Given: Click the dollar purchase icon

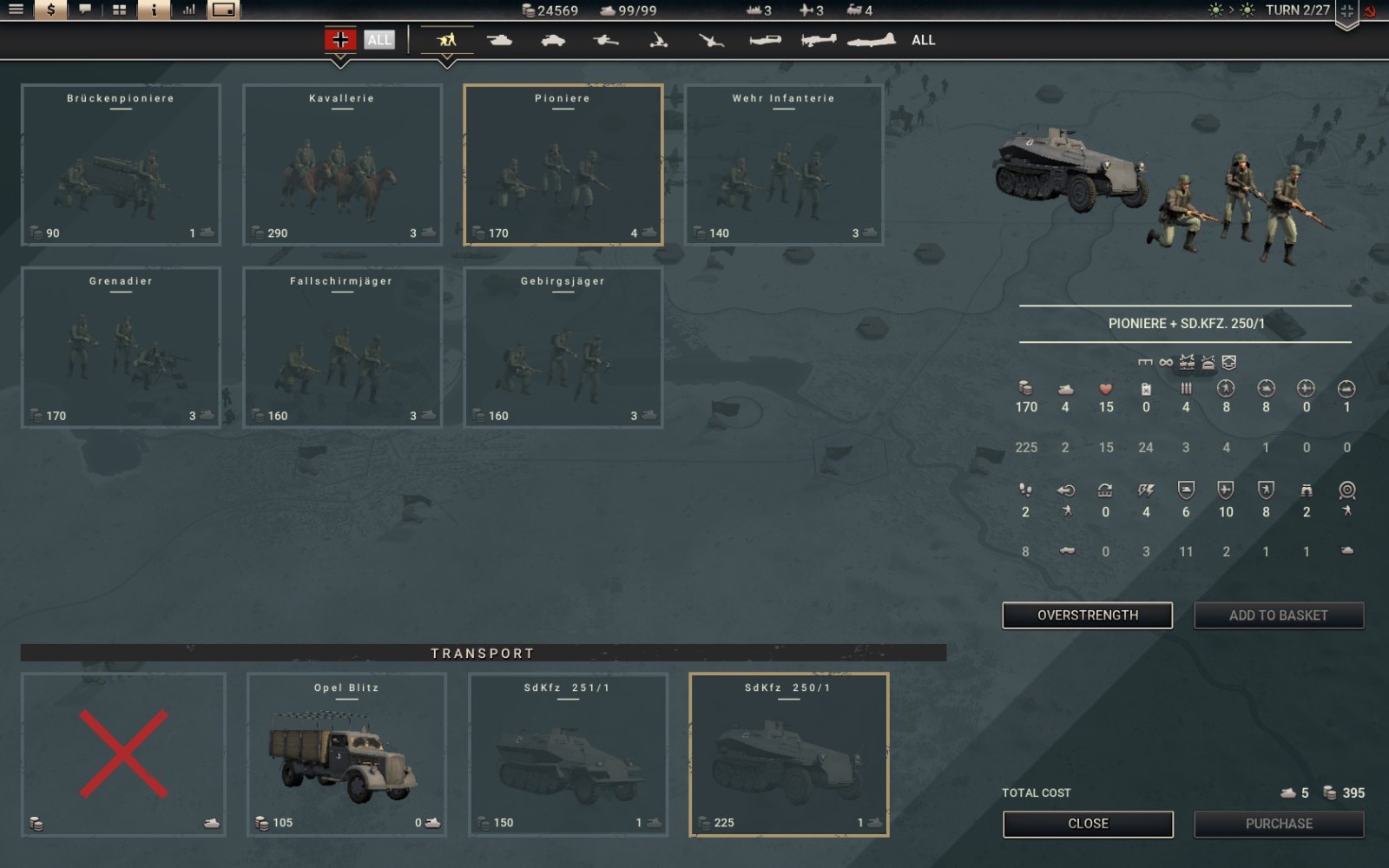Looking at the screenshot, I should coord(50,10).
